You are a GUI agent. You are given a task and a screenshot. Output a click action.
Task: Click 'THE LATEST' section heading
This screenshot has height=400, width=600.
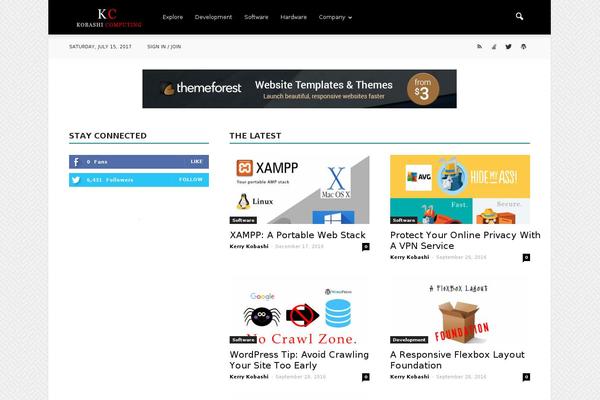(255, 136)
